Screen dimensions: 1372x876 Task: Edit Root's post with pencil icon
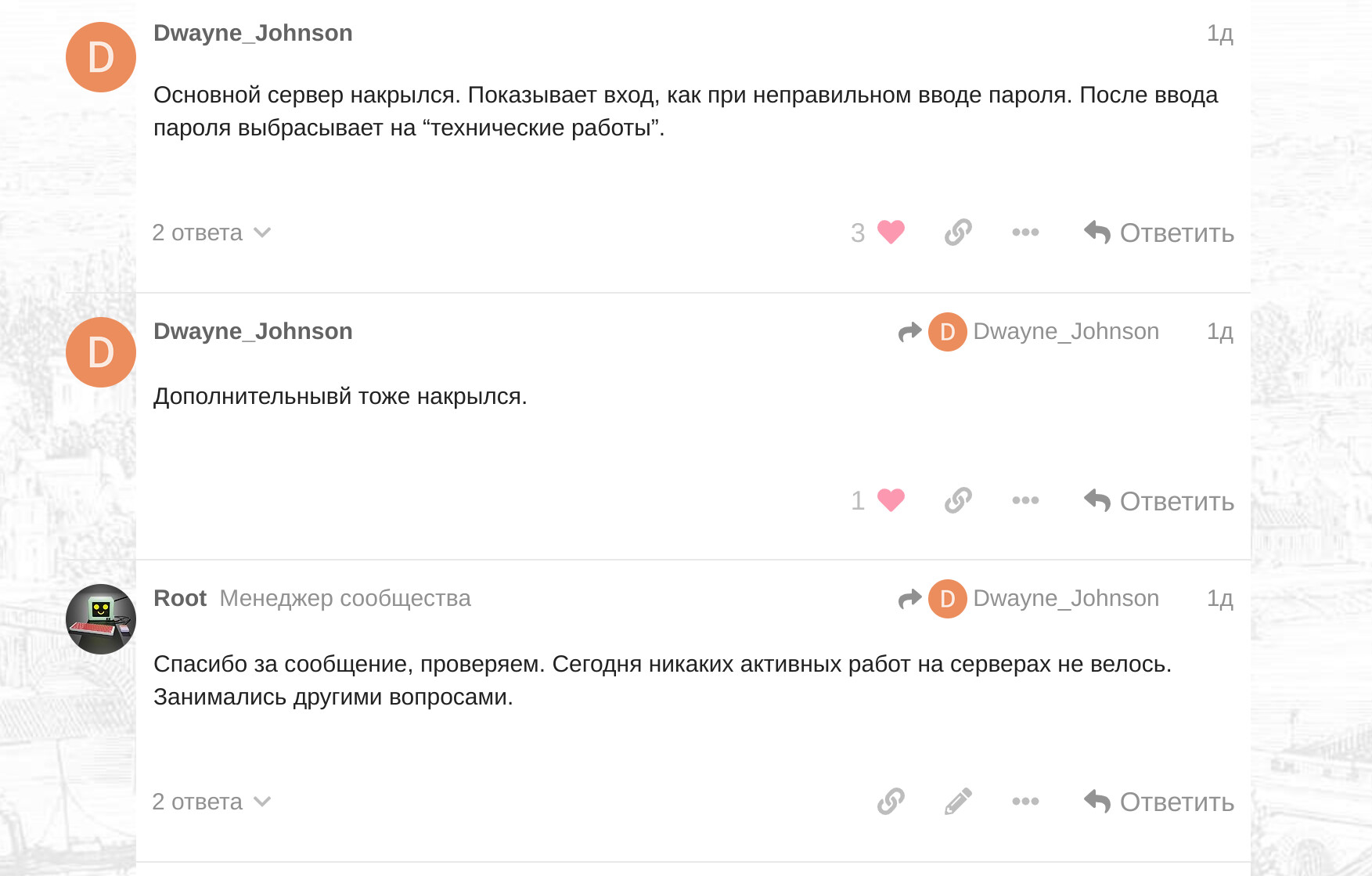(x=958, y=802)
